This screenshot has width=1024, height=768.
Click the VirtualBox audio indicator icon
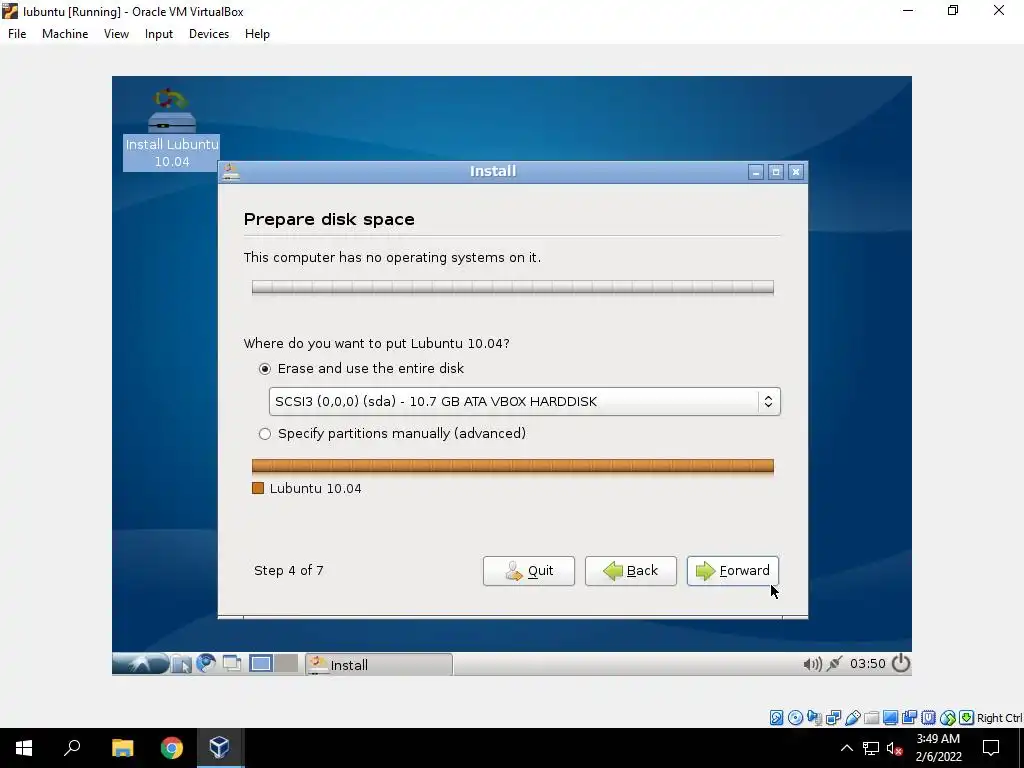(814, 718)
